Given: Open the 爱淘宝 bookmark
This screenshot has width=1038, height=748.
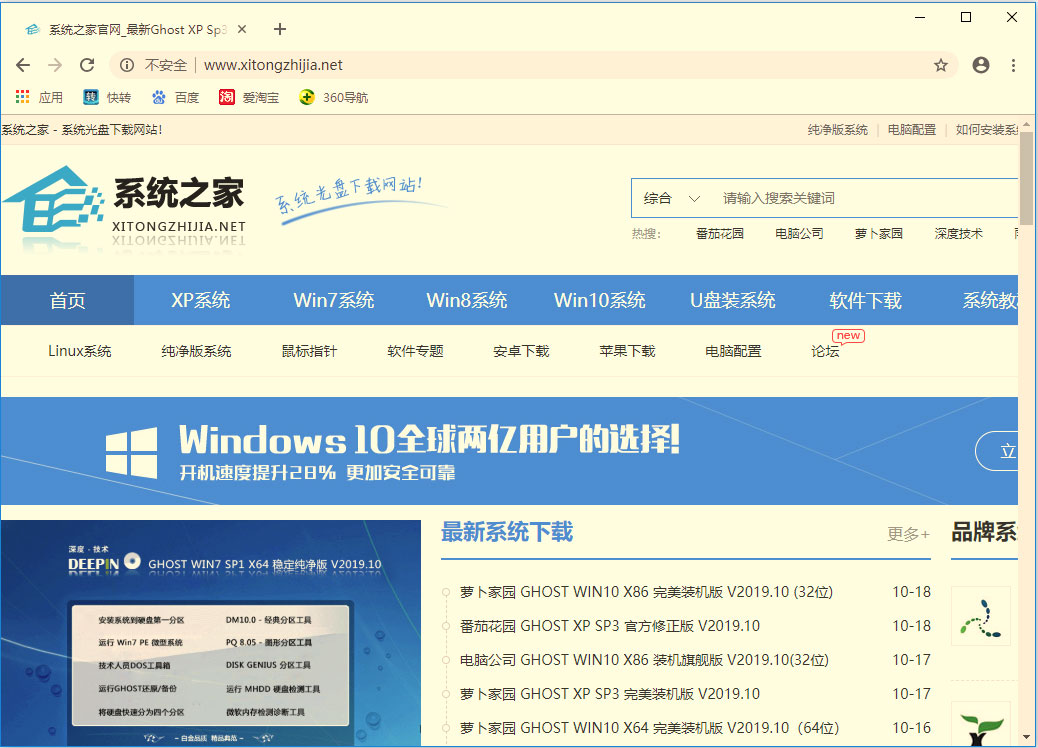Looking at the screenshot, I should (x=249, y=97).
